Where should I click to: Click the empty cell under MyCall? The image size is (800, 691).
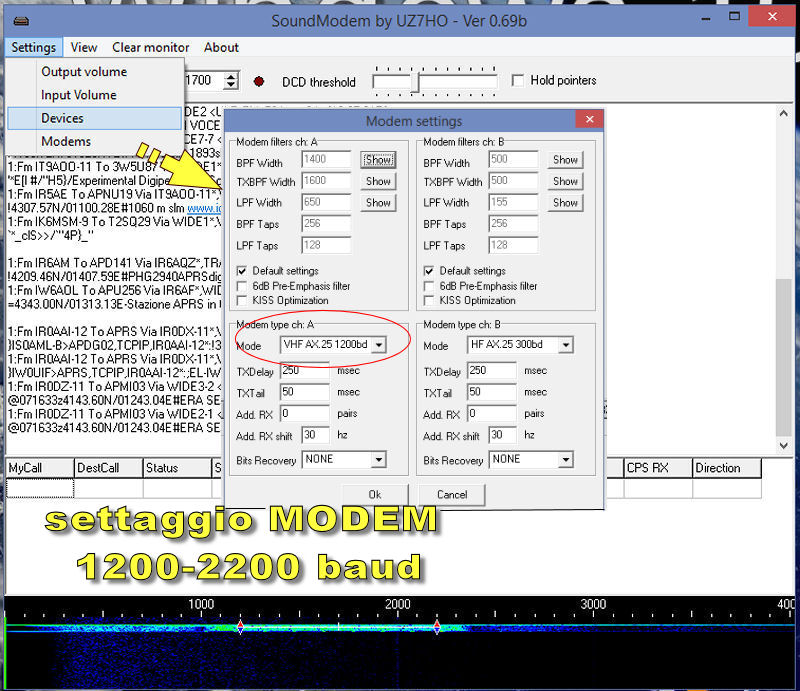coord(40,488)
